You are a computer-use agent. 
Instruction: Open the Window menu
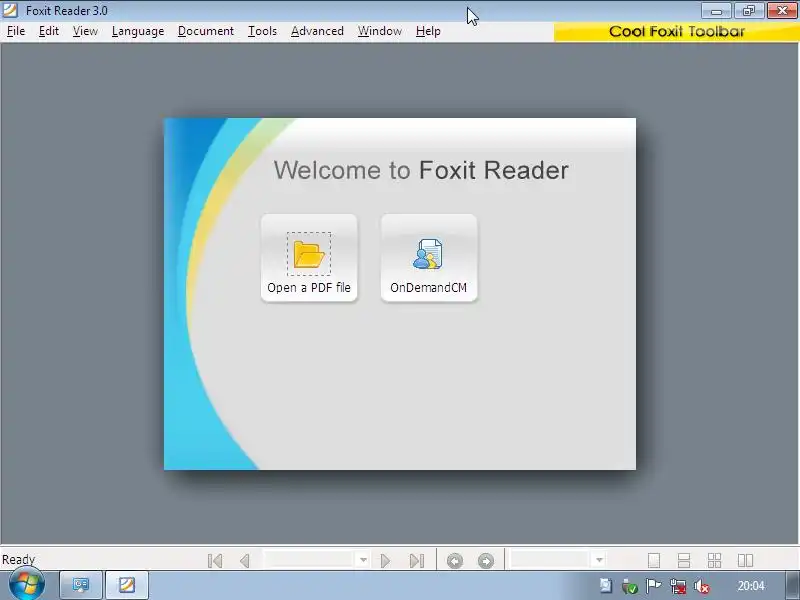380,31
